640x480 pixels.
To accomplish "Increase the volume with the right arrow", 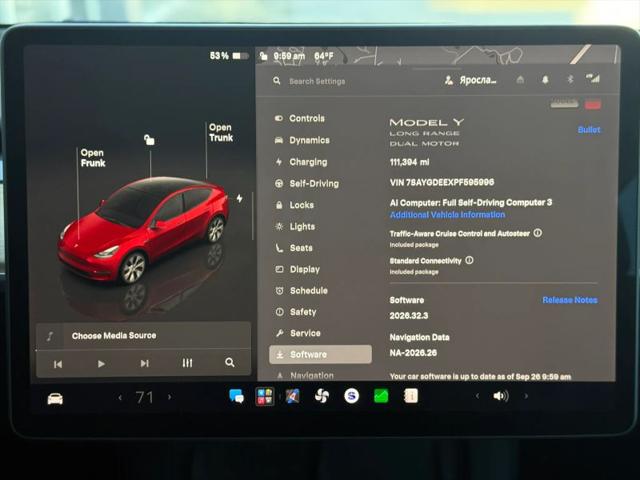I will coord(526,396).
